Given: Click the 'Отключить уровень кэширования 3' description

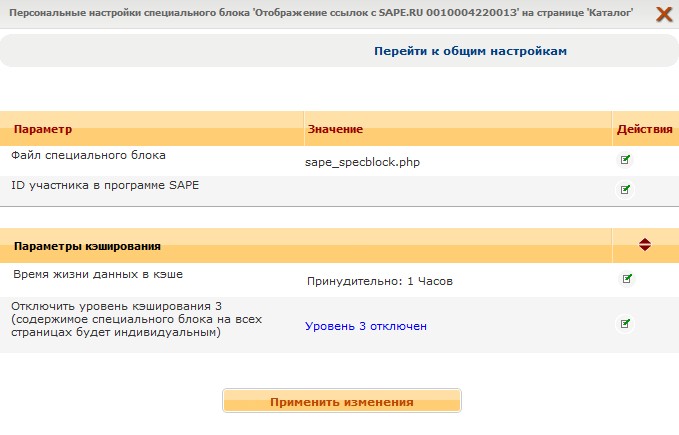Looking at the screenshot, I should (115, 318).
